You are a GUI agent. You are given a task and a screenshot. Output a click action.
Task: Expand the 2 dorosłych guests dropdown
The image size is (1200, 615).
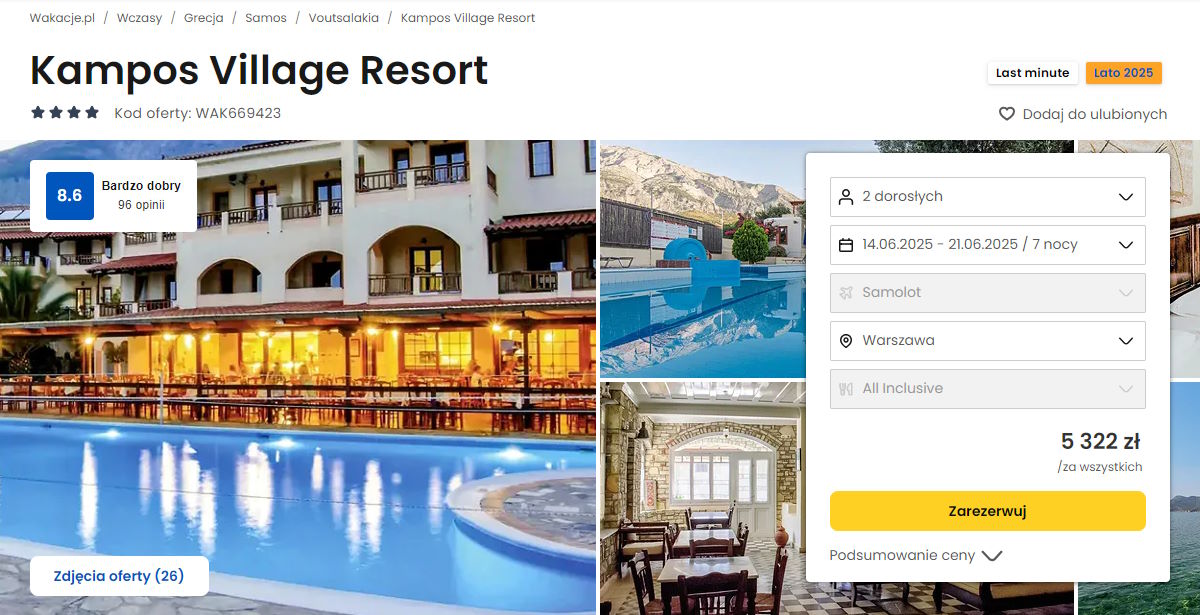[x=988, y=197]
